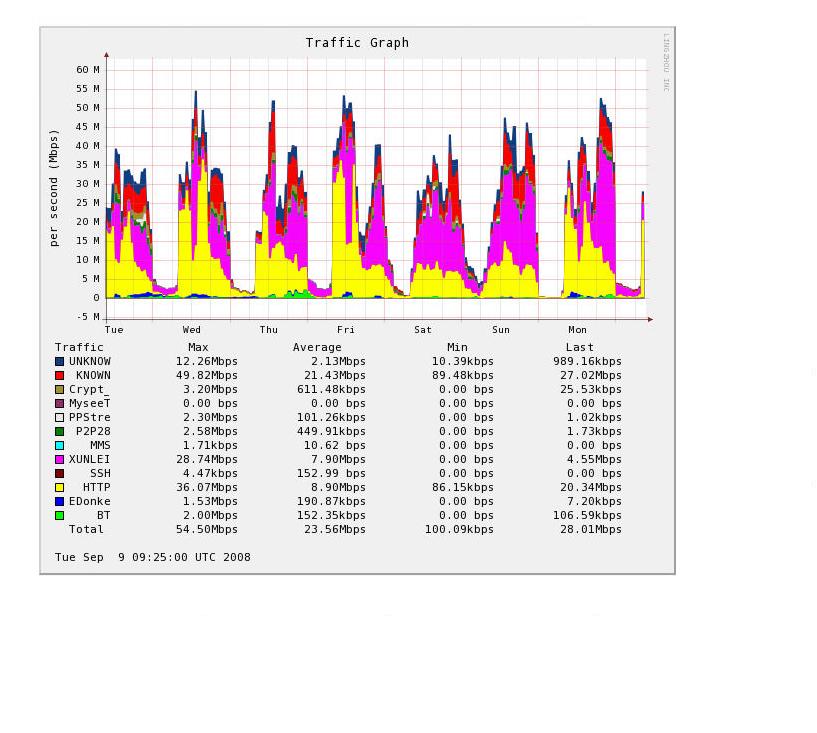Click the Traffic Graph title

357,43
